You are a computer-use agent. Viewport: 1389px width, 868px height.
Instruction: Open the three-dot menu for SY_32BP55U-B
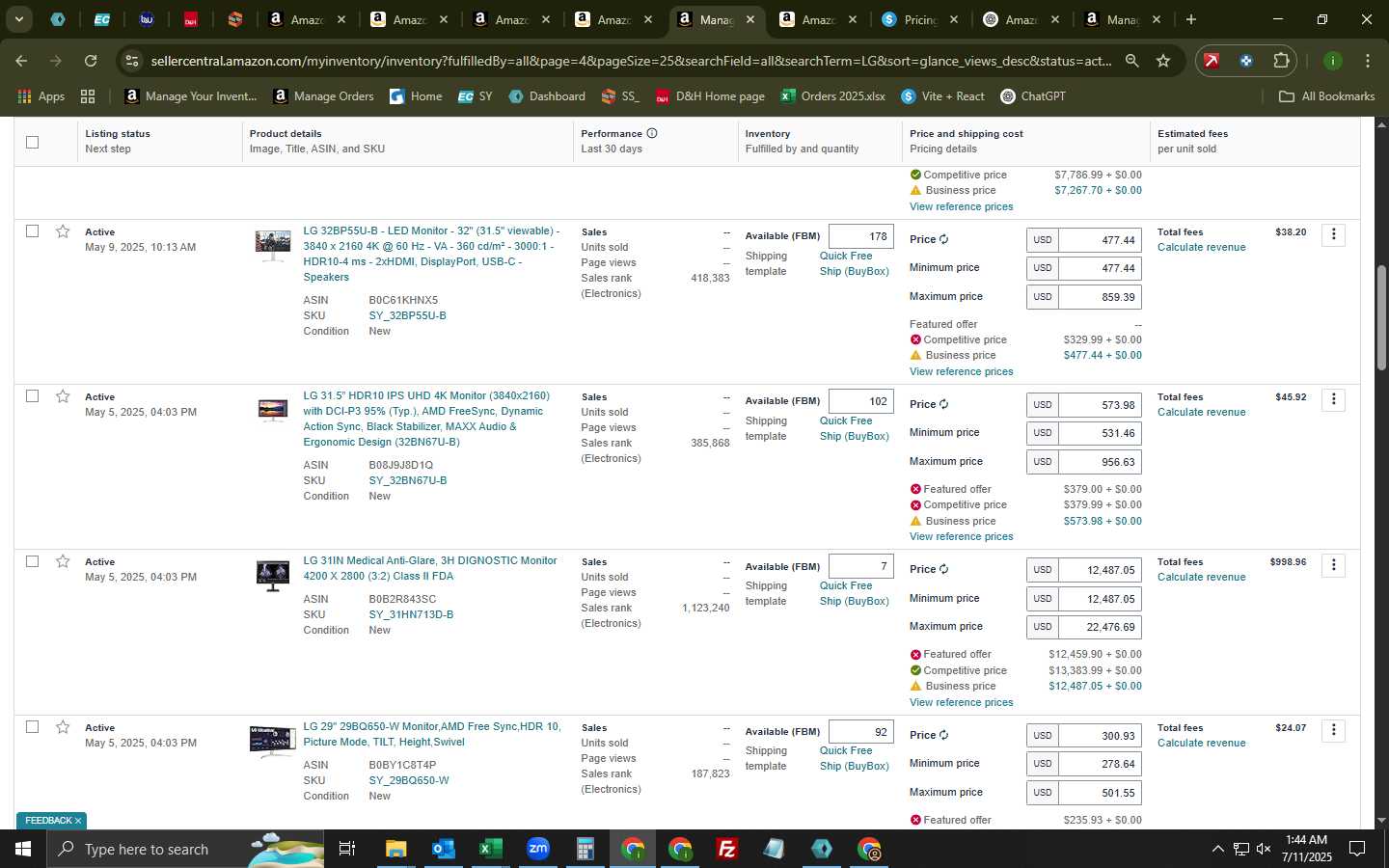(1333, 234)
